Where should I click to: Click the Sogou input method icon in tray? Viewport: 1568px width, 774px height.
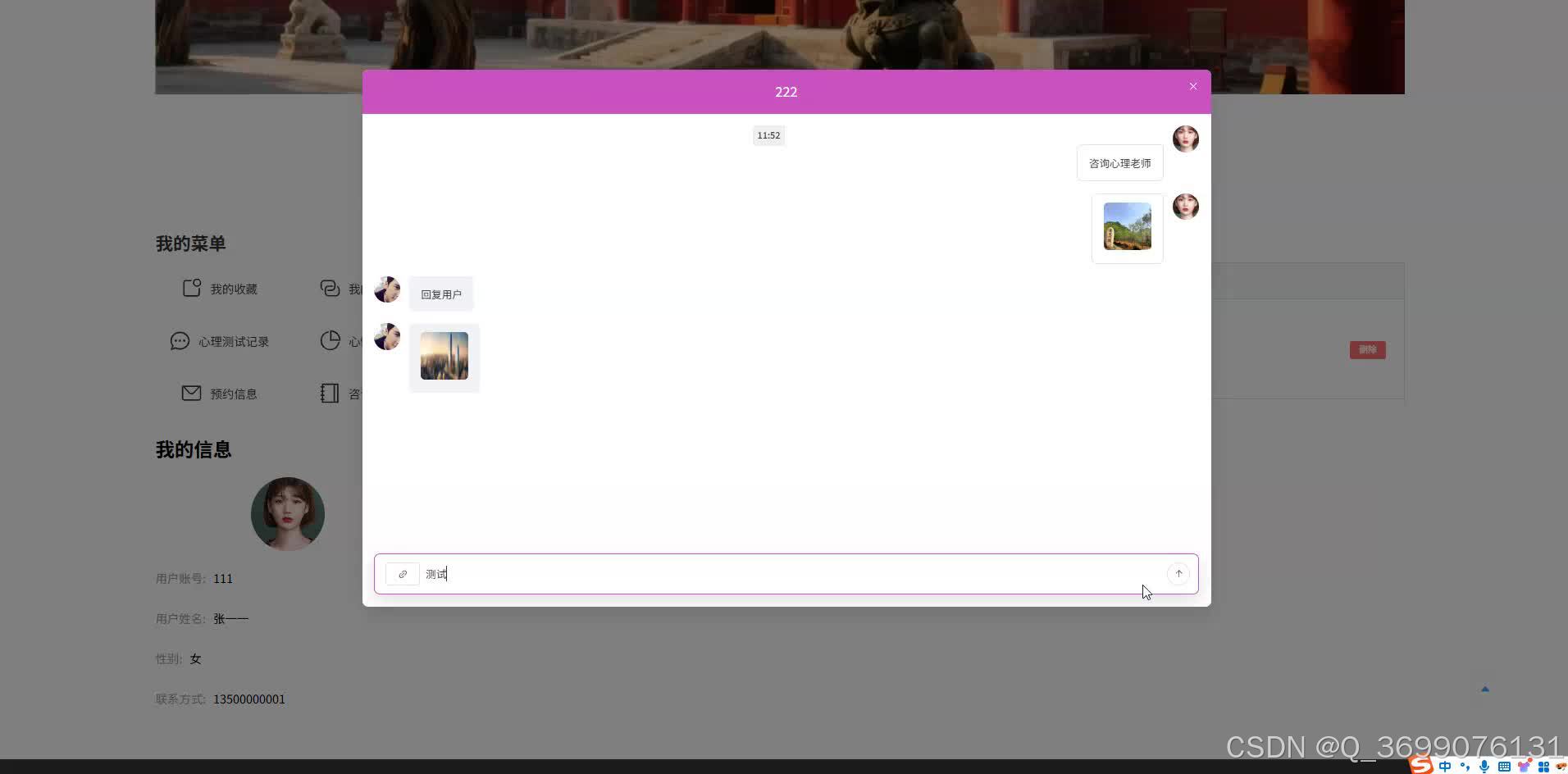[x=1422, y=766]
